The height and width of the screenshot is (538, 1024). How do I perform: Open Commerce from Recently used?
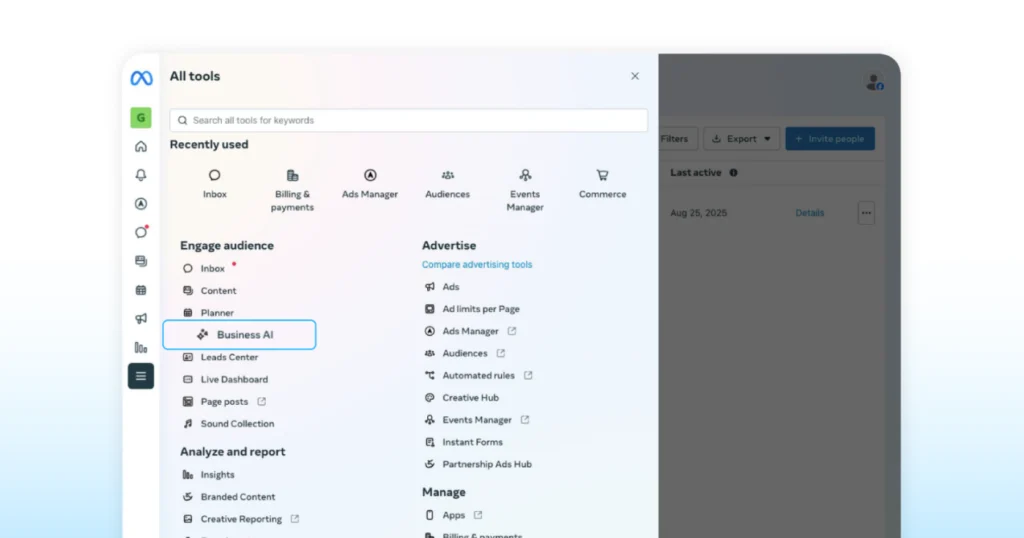click(602, 184)
